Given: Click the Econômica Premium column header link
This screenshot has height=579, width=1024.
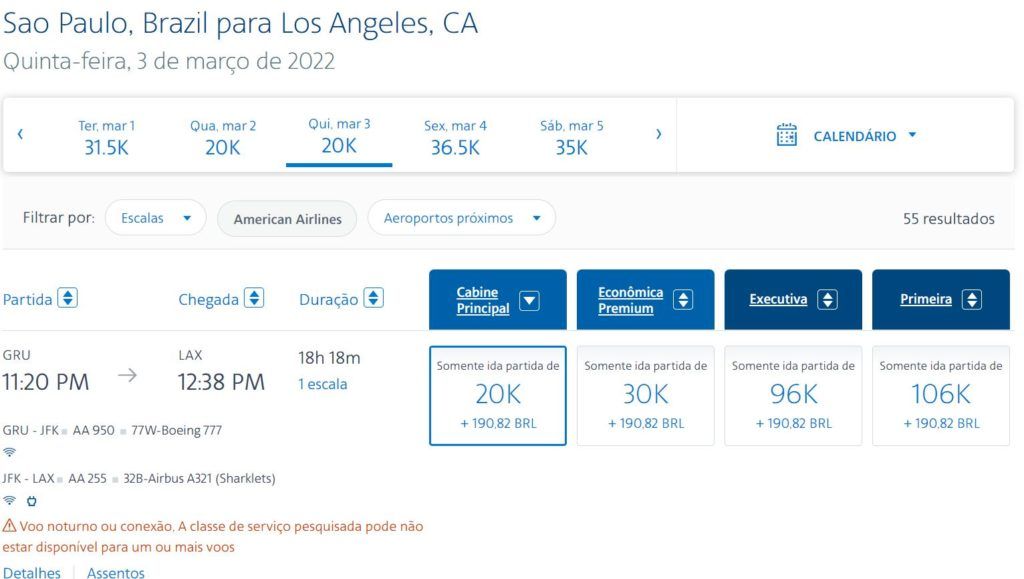Looking at the screenshot, I should click(630, 300).
